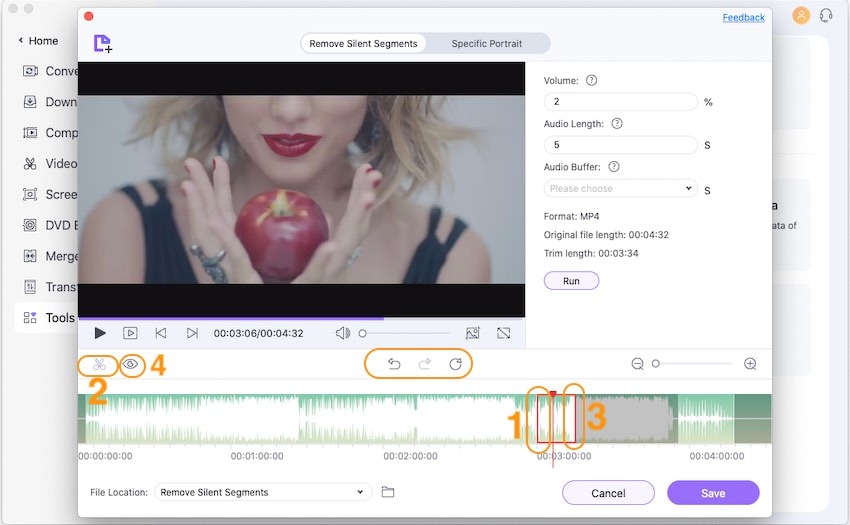
Task: Play the selected segment in the frame icon
Action: coord(130,333)
